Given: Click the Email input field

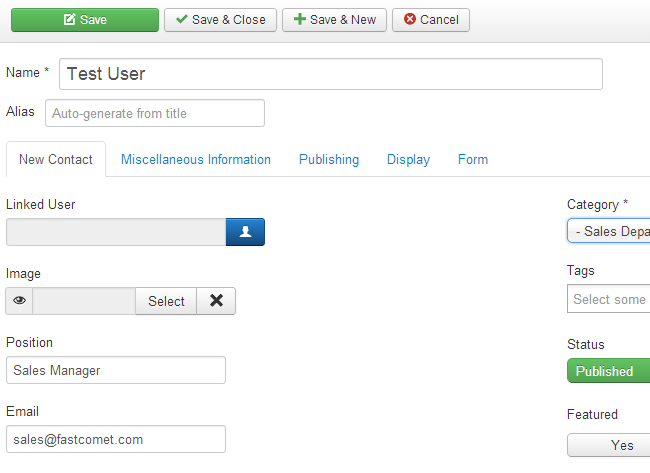Looking at the screenshot, I should [116, 439].
